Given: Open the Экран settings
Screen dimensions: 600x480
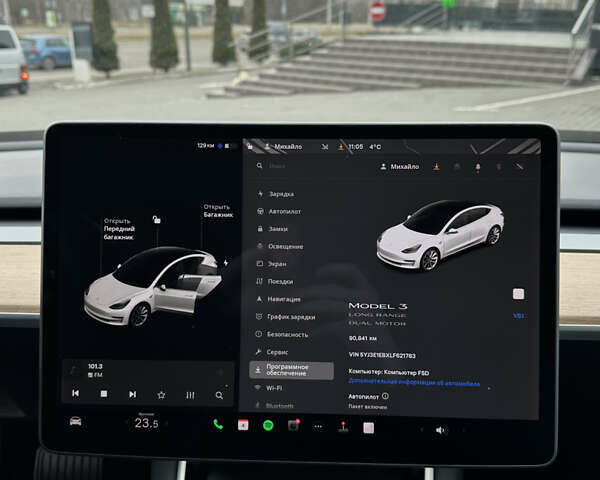Looking at the screenshot, I should coord(271,264).
